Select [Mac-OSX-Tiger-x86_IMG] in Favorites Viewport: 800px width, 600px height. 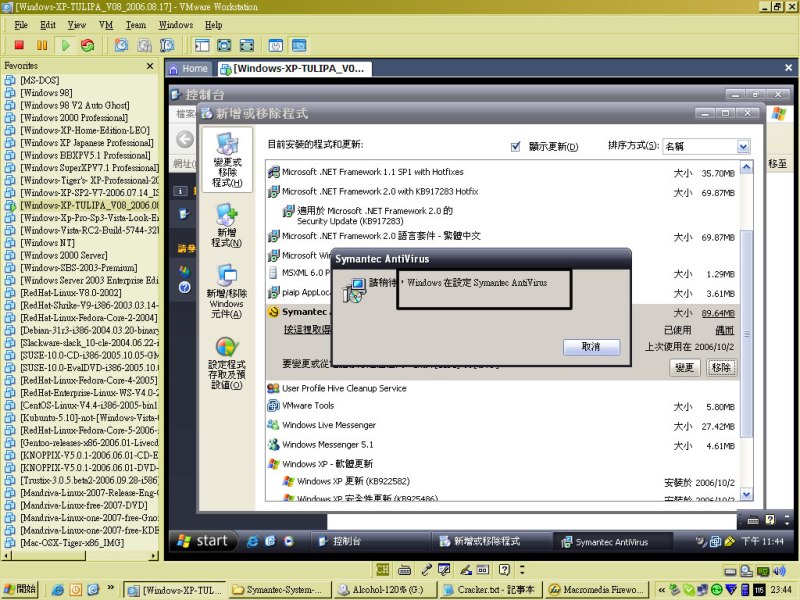pyautogui.click(x=72, y=543)
